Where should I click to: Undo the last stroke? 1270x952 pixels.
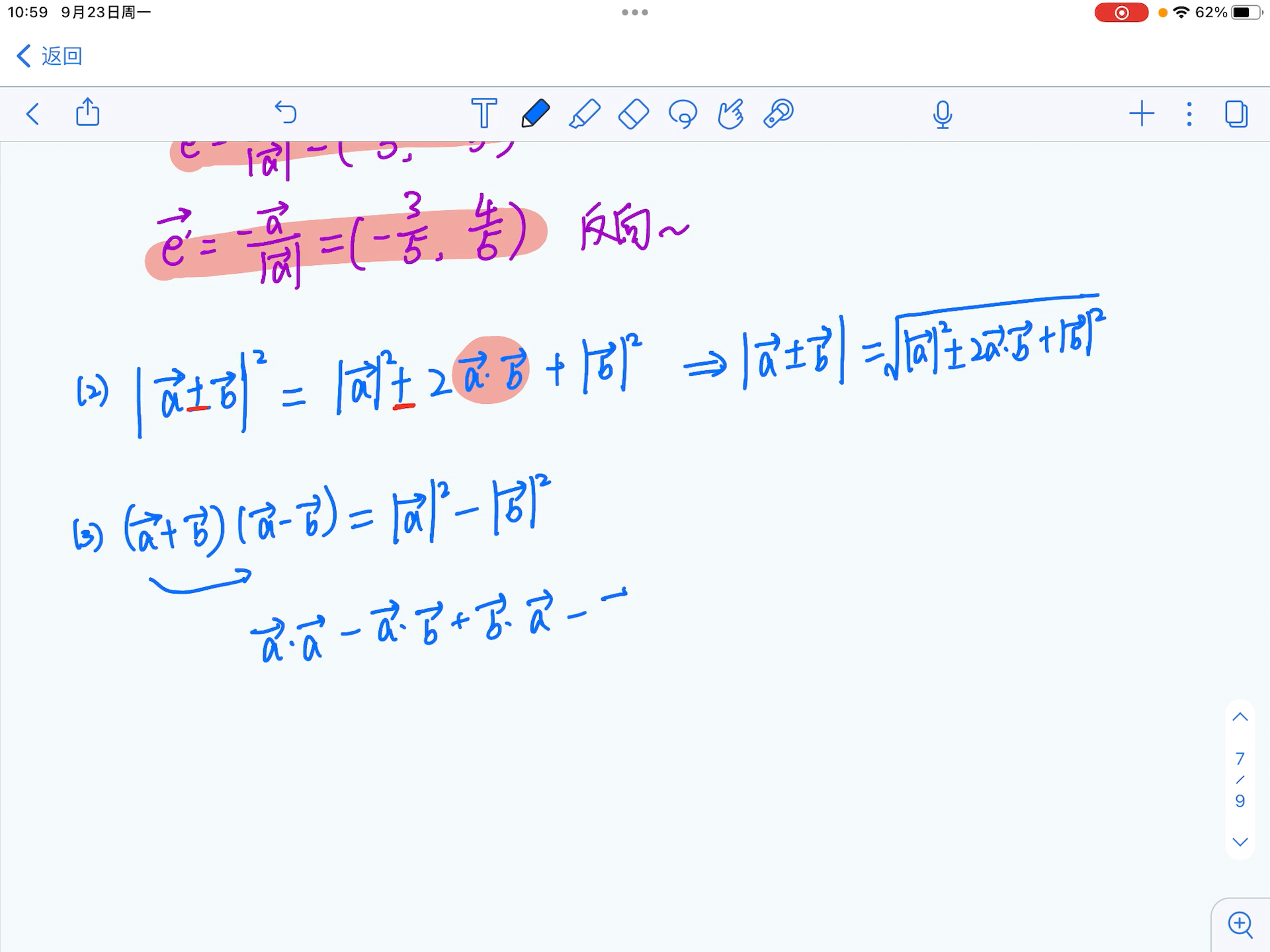point(286,113)
